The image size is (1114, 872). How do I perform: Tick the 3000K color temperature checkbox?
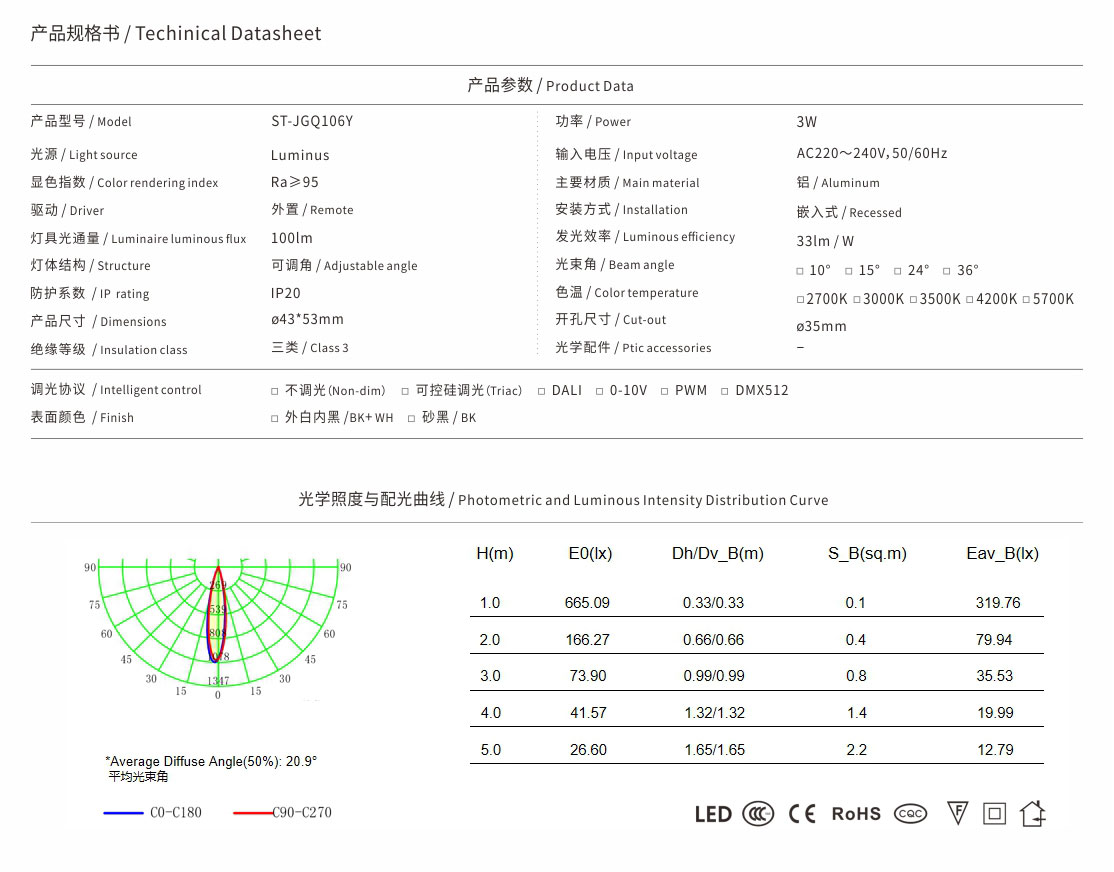click(x=857, y=300)
